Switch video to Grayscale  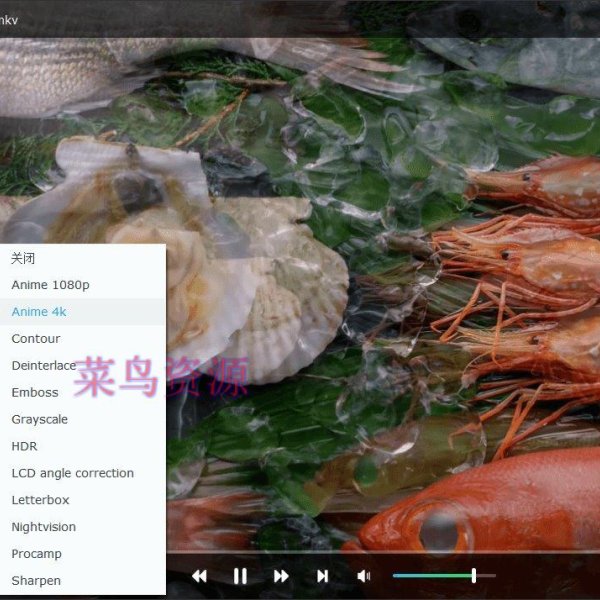(40, 420)
